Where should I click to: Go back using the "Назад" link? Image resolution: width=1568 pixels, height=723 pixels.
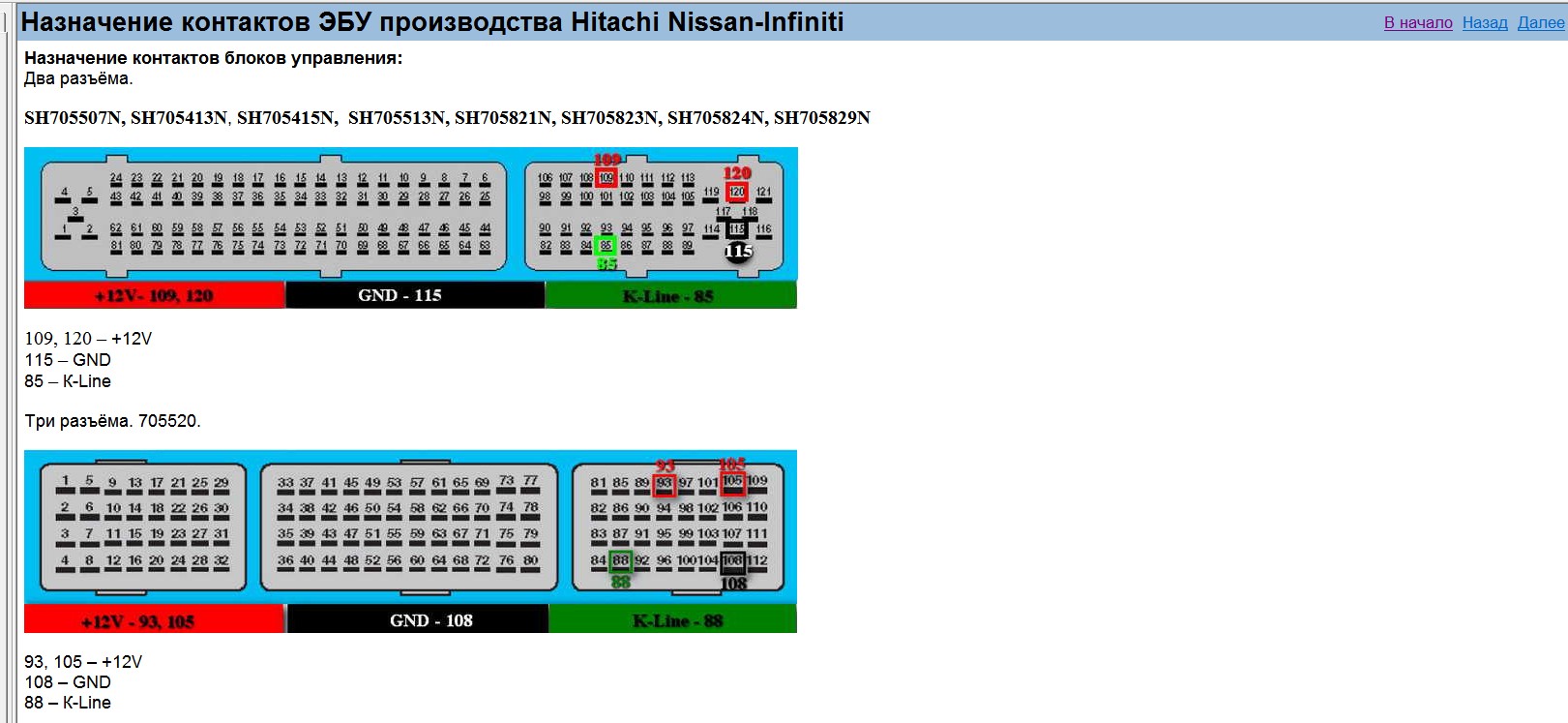click(1484, 22)
